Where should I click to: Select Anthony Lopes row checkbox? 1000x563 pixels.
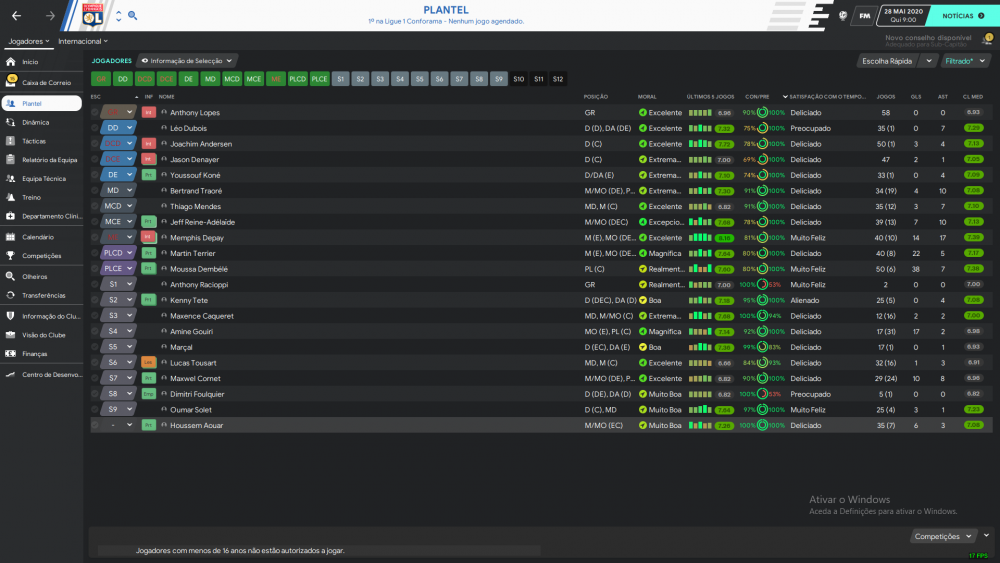point(95,112)
